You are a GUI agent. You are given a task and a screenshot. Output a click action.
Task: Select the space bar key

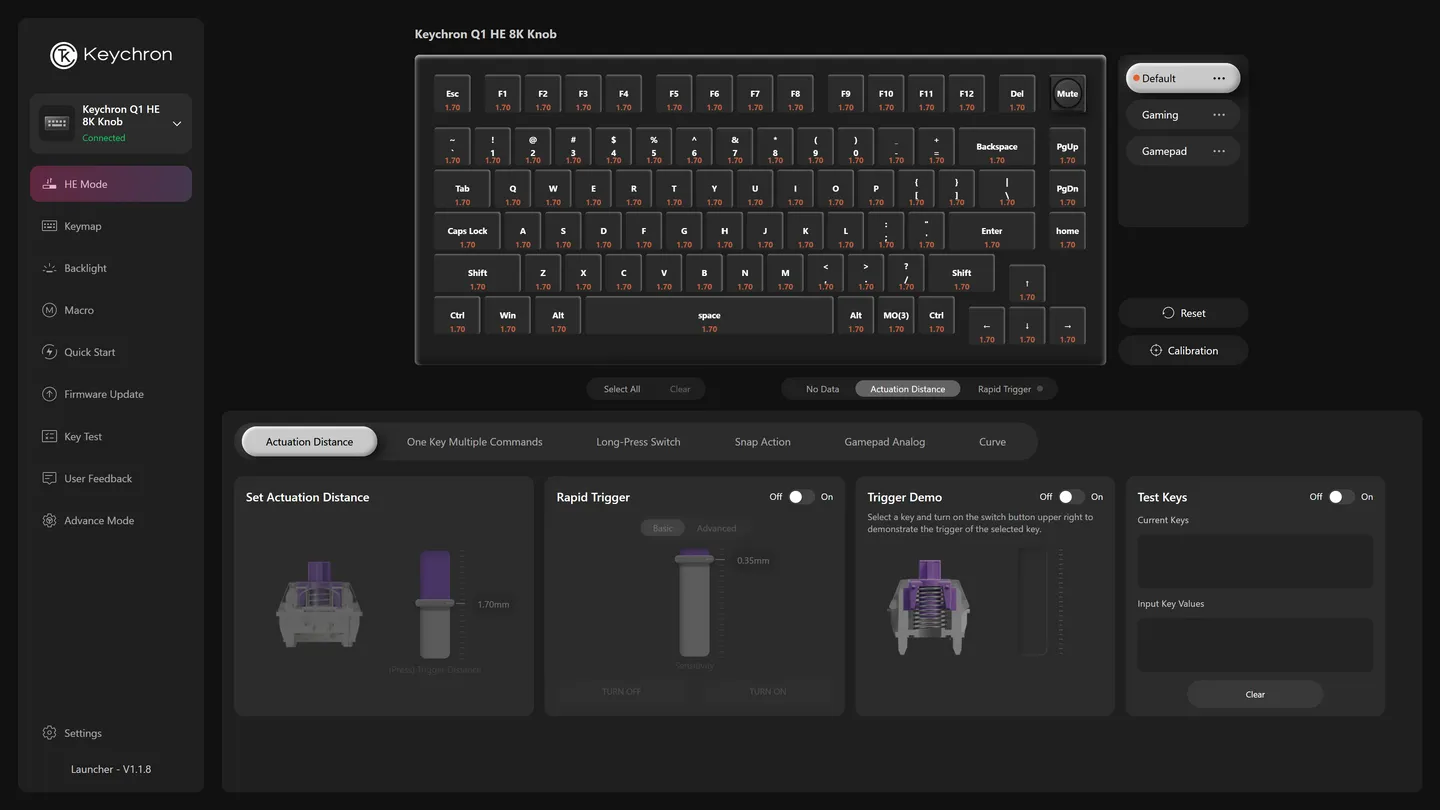pos(709,316)
